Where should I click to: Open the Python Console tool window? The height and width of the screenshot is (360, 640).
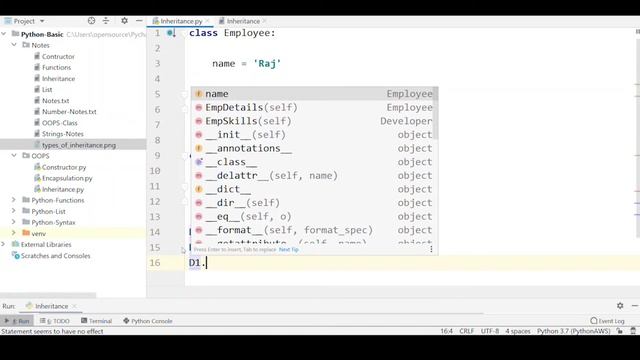[x=148, y=321]
